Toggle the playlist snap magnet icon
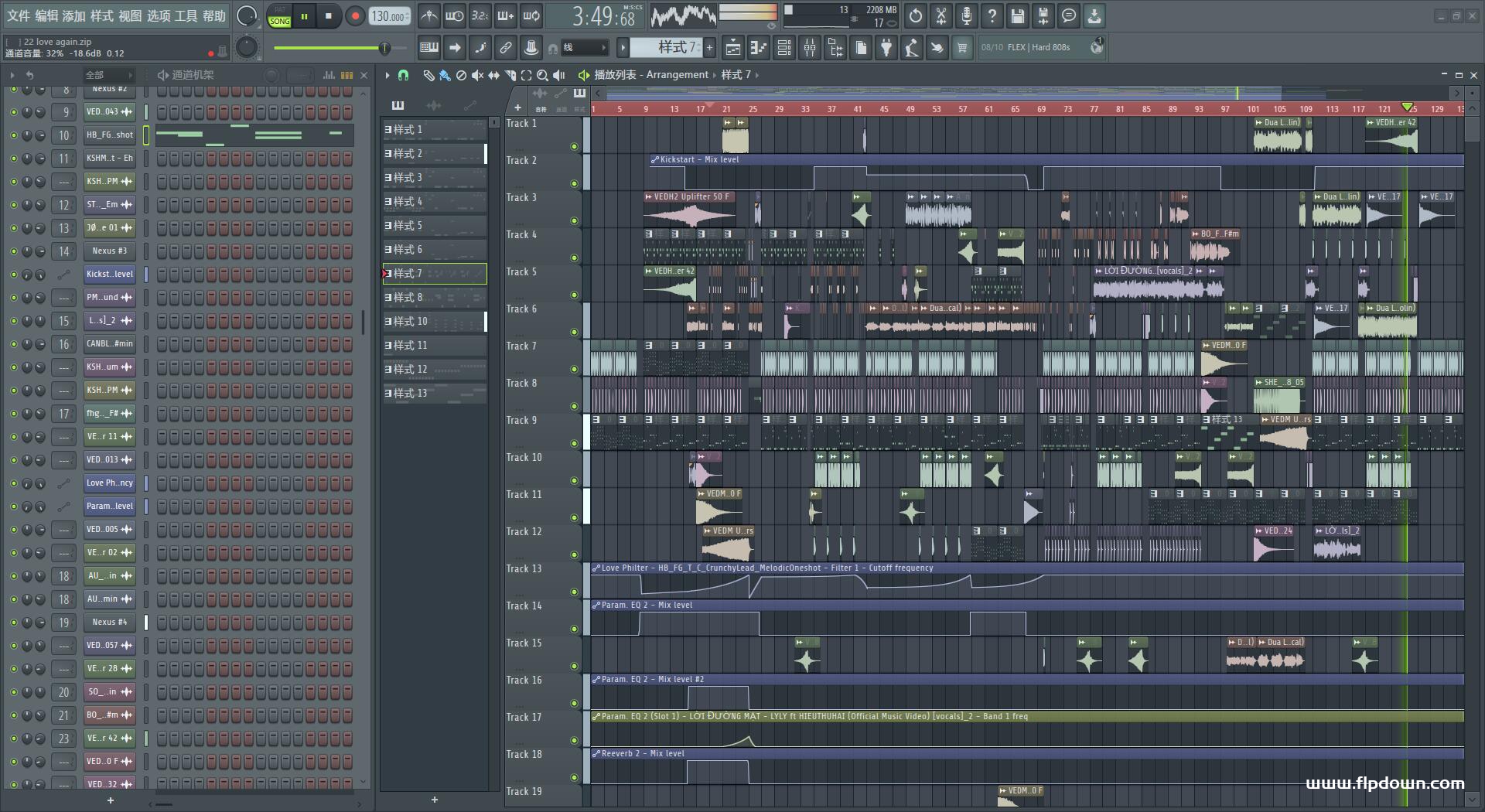 pos(403,75)
